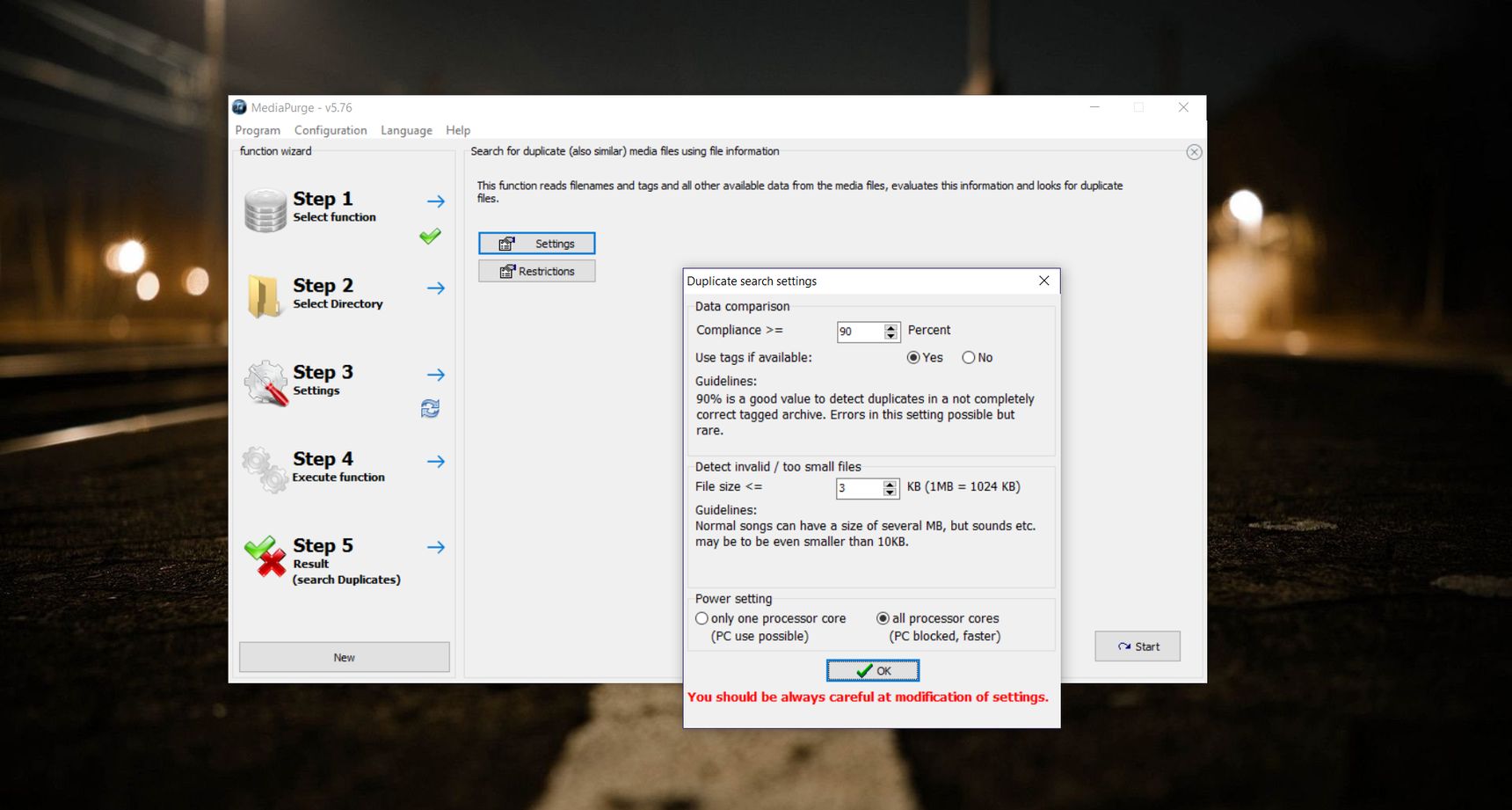The width and height of the screenshot is (1512, 810).
Task: Click the Step 1 database icon
Action: [x=265, y=210]
